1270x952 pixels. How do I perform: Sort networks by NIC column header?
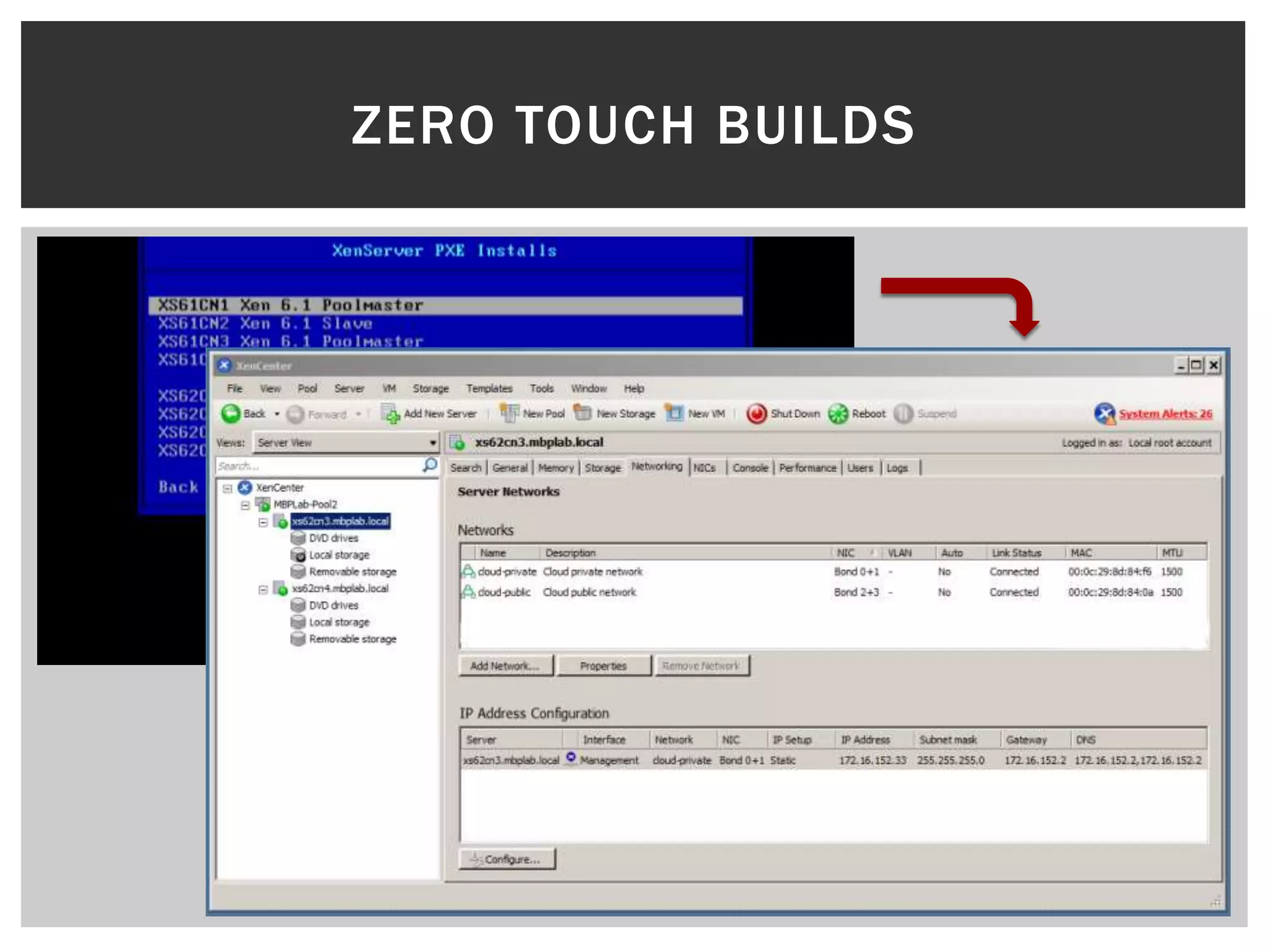tap(857, 553)
